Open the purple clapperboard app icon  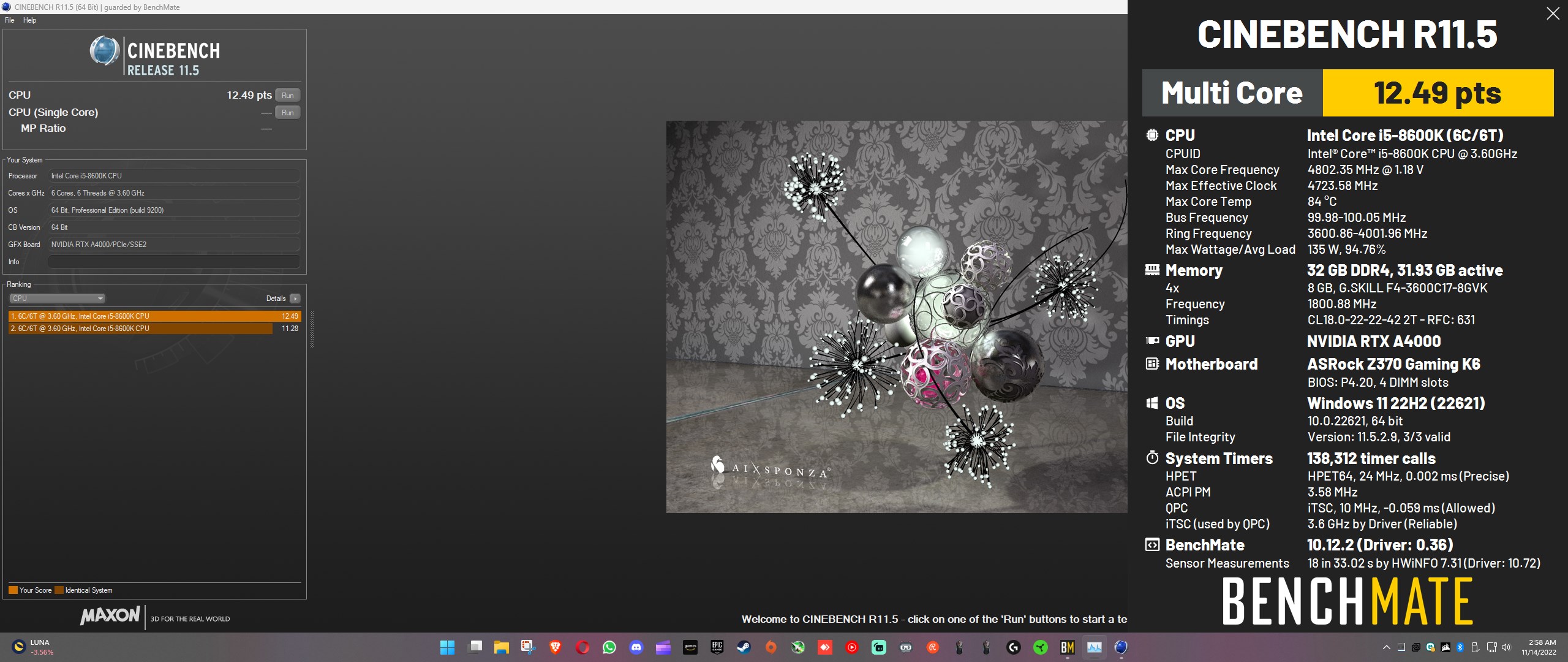coord(663,647)
